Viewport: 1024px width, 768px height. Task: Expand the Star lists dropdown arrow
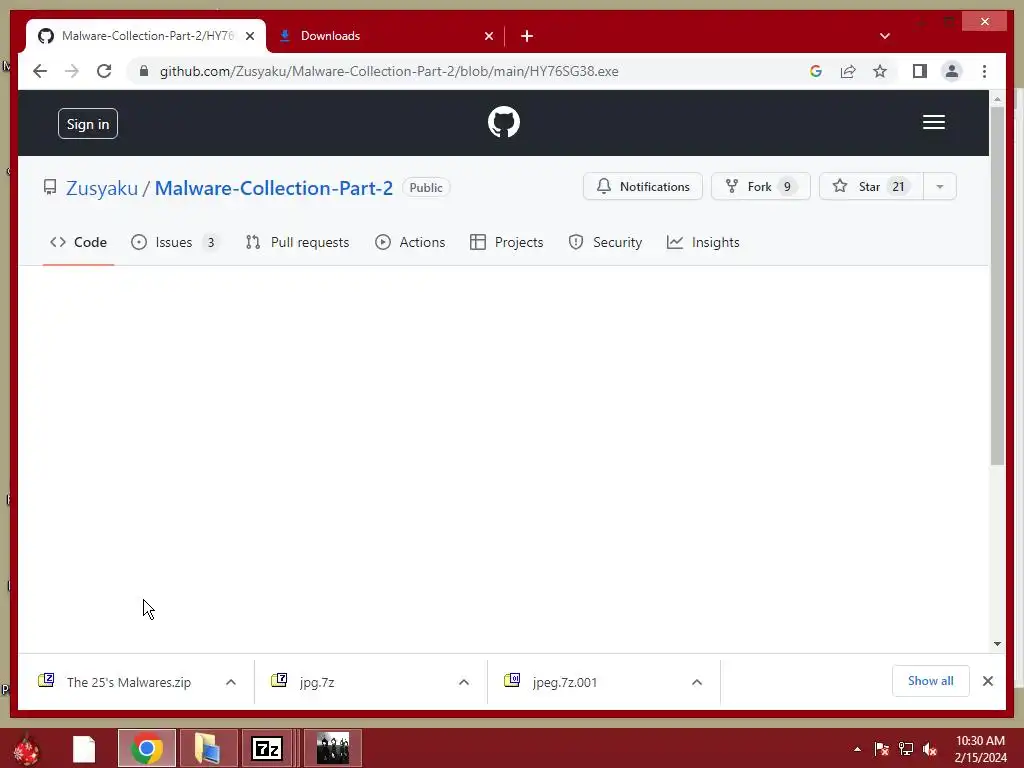pyautogui.click(x=940, y=187)
